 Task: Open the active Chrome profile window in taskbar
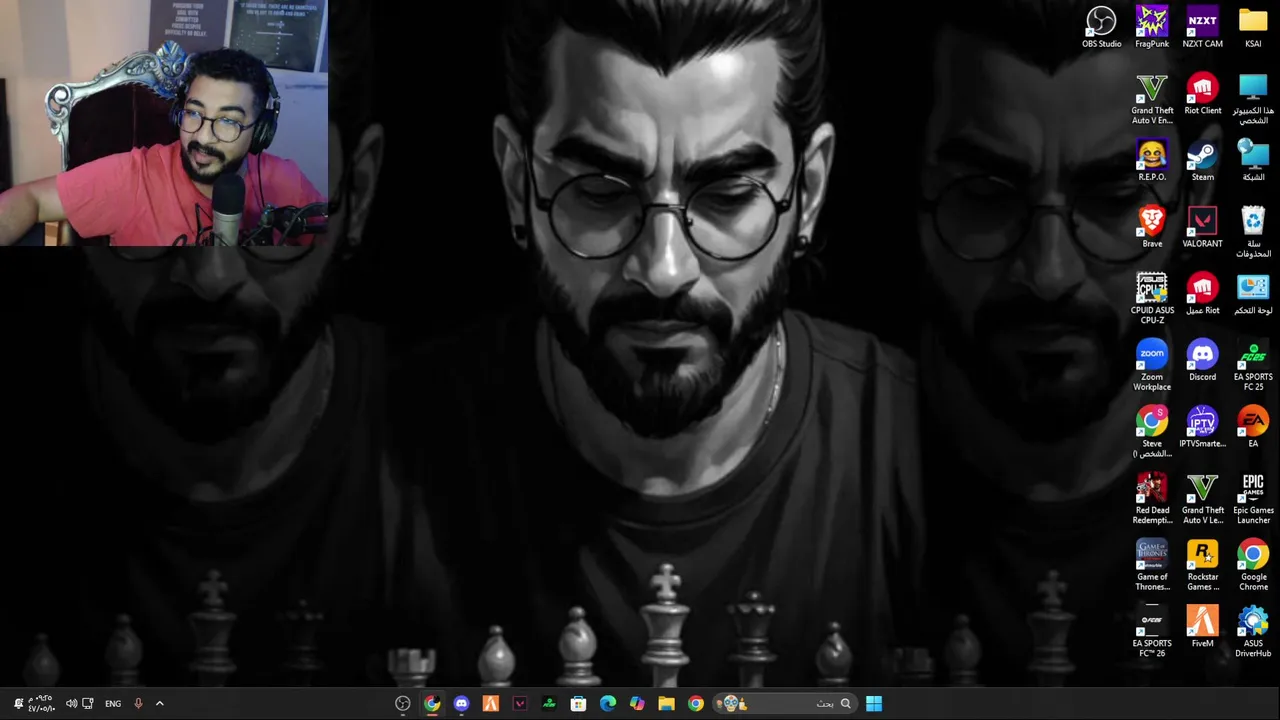tap(432, 704)
